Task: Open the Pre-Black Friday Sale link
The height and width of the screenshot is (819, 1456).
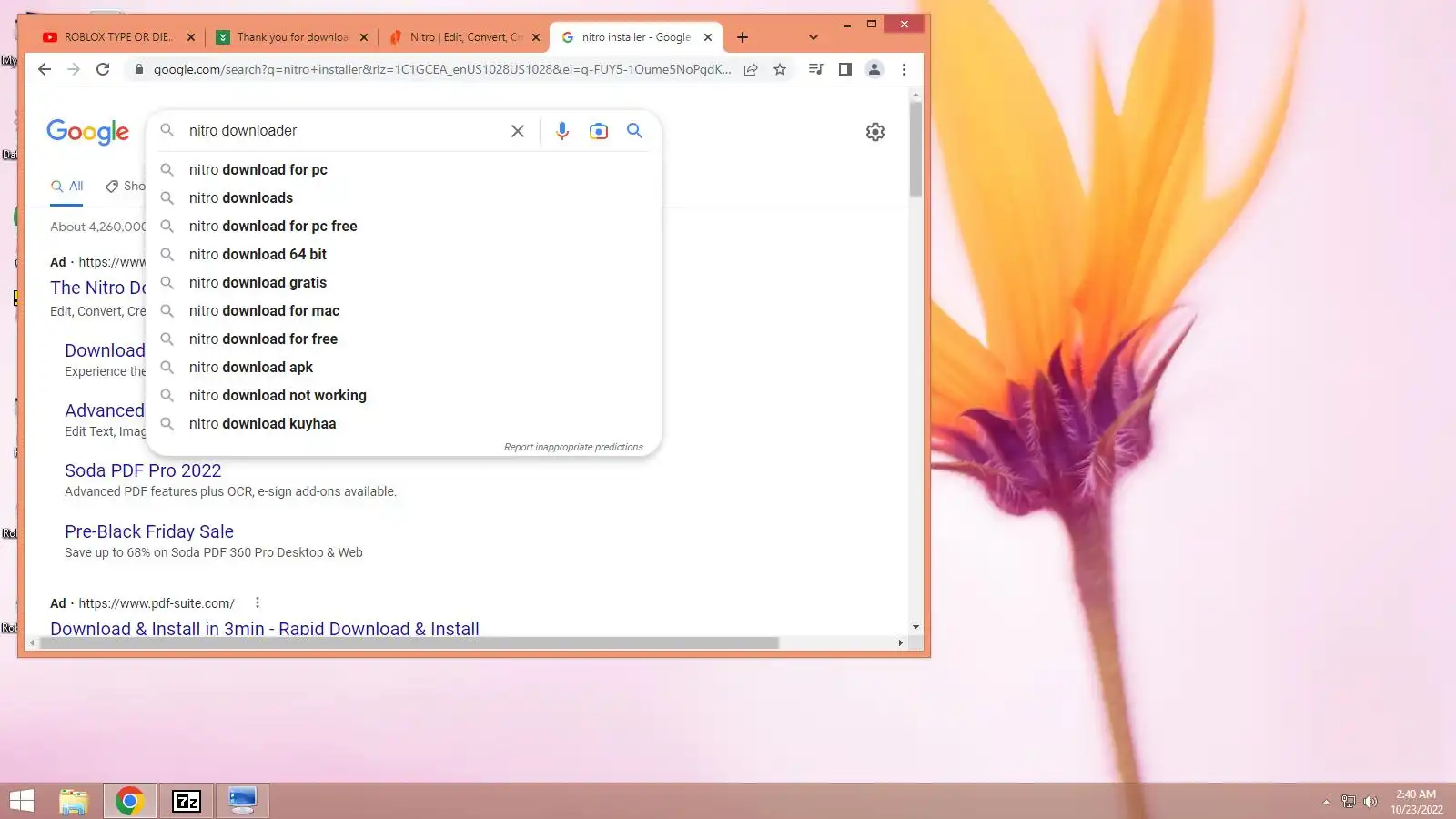Action: click(x=149, y=531)
